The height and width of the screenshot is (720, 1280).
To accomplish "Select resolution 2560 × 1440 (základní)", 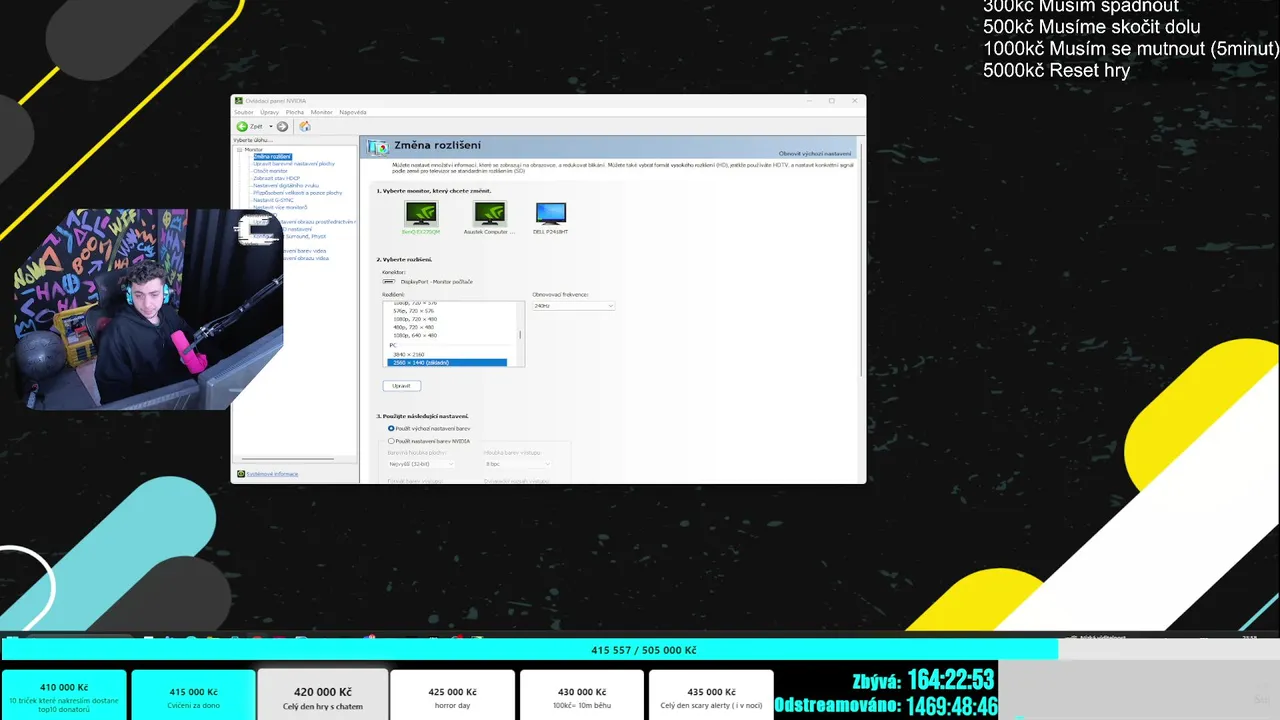I will pyautogui.click(x=447, y=362).
